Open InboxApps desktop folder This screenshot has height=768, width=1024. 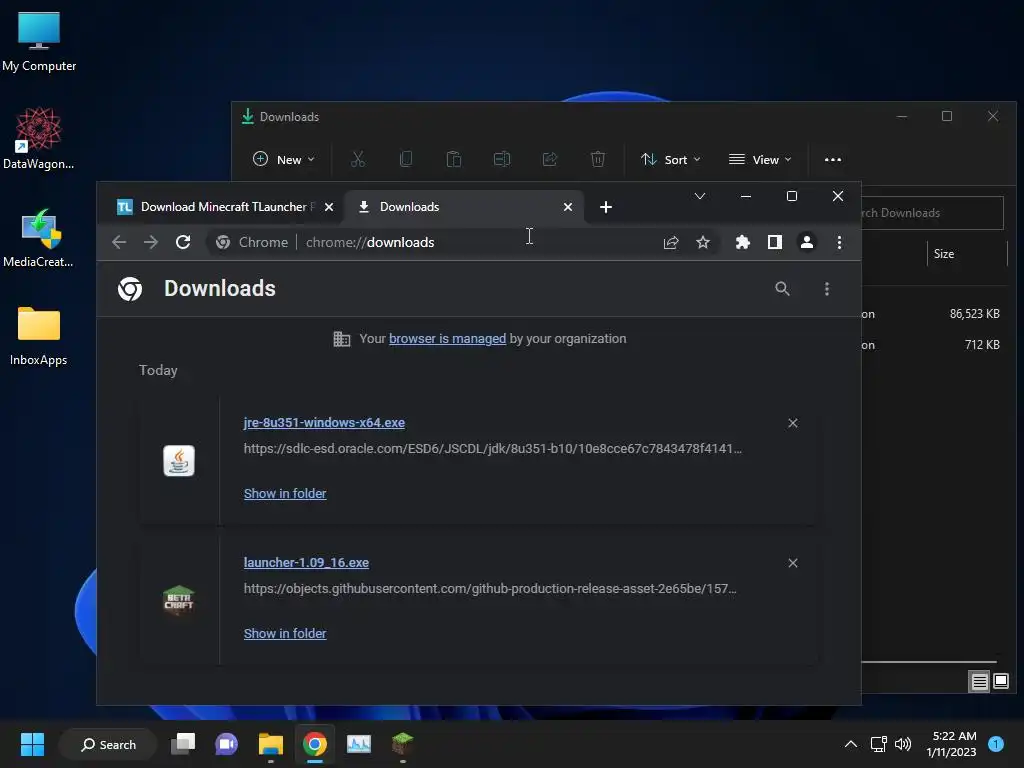39,336
